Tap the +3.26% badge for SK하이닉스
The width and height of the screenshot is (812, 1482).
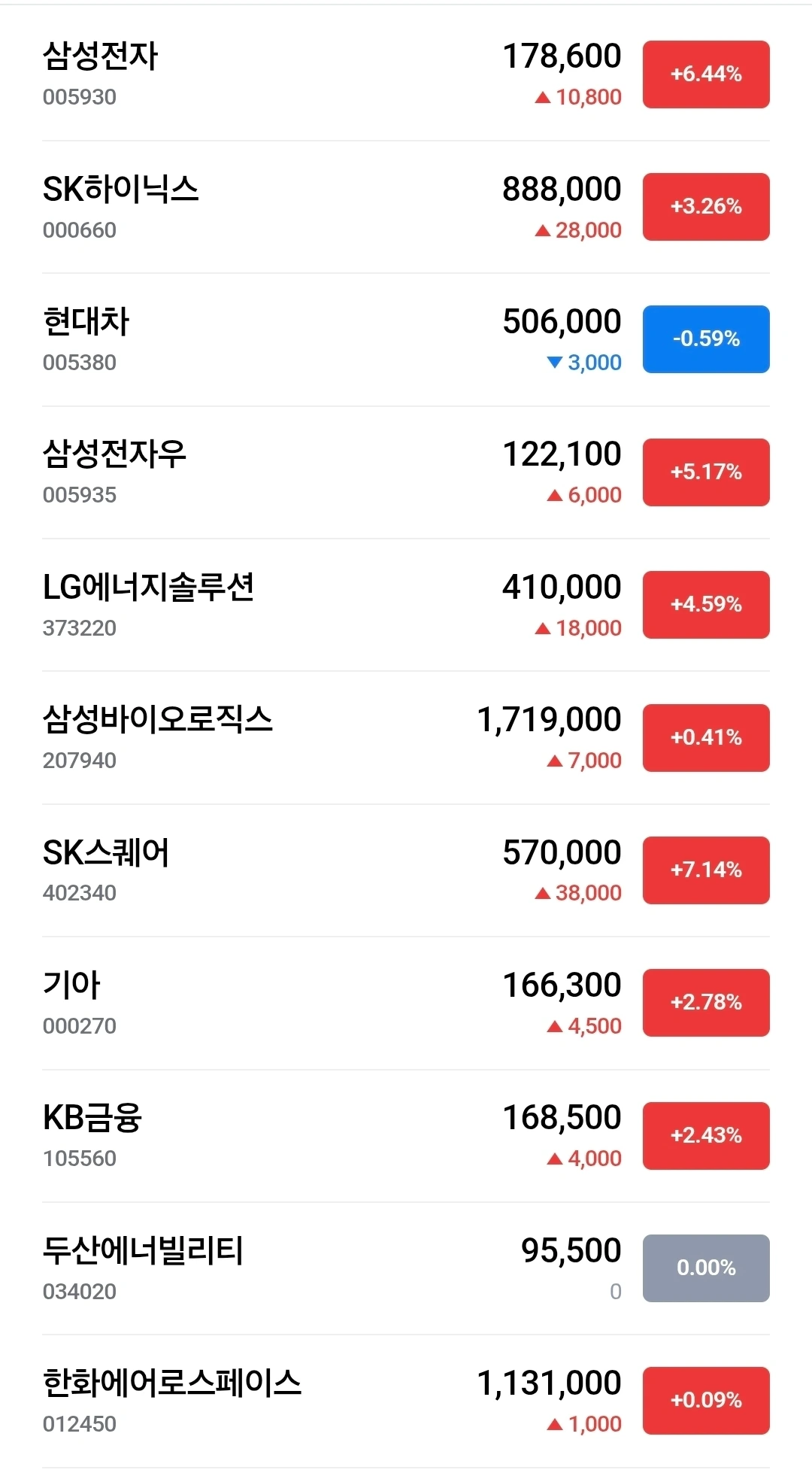tap(706, 207)
